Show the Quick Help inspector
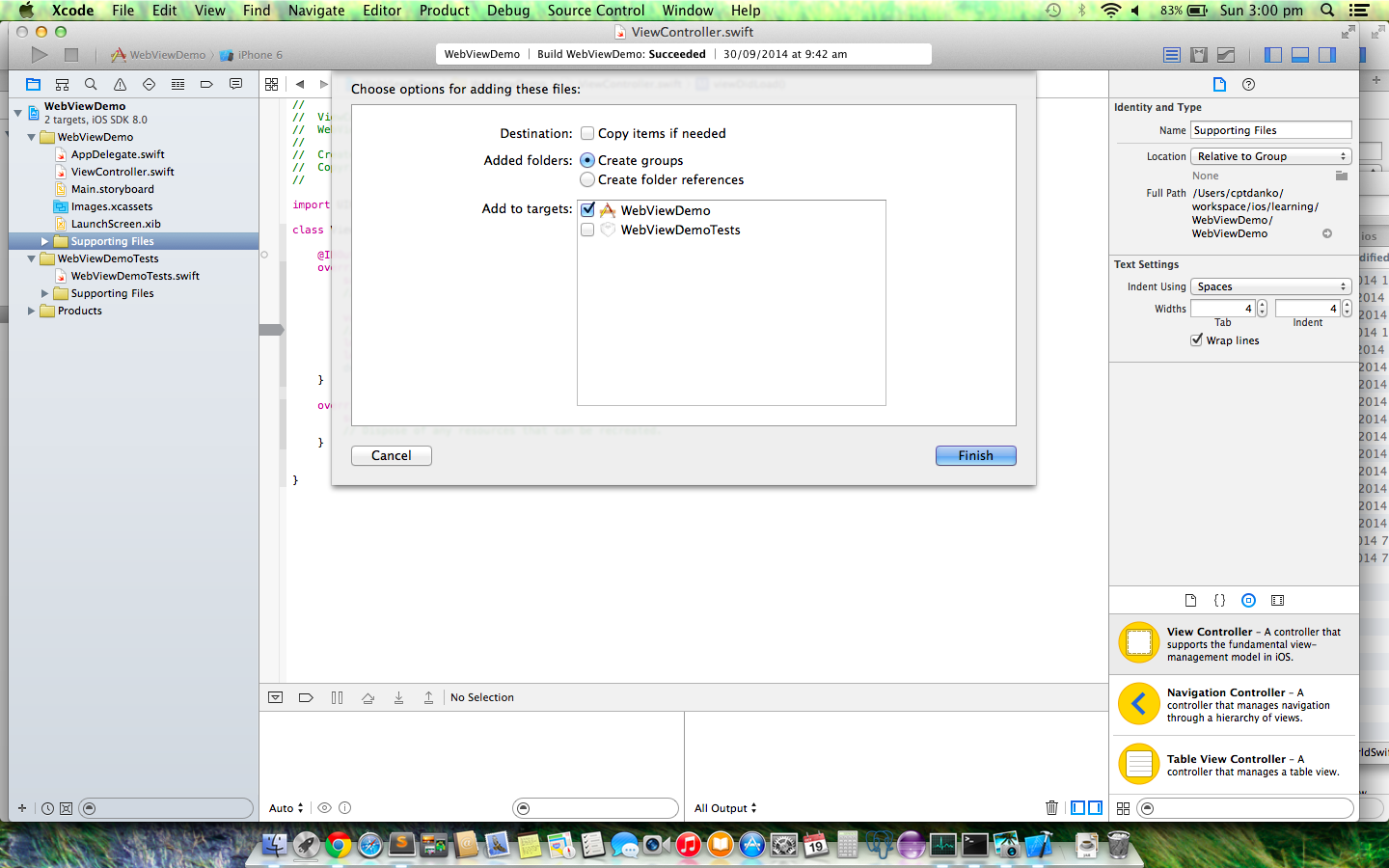Viewport: 1389px width, 868px height. 1248,84
